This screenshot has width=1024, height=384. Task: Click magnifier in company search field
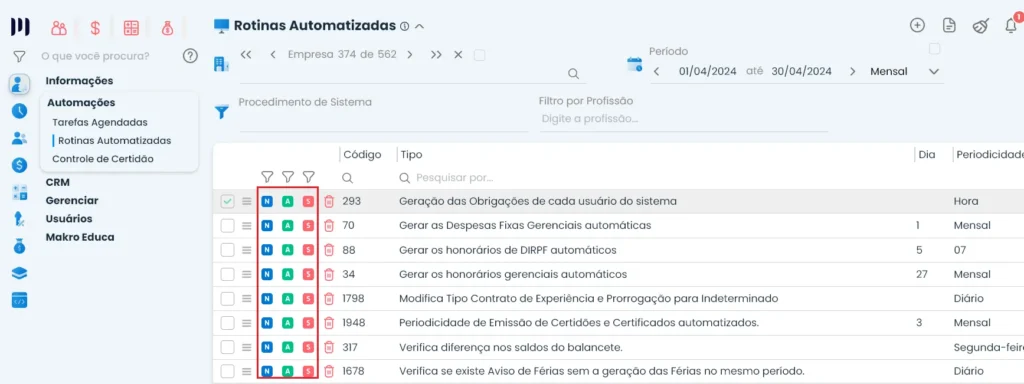(x=573, y=74)
